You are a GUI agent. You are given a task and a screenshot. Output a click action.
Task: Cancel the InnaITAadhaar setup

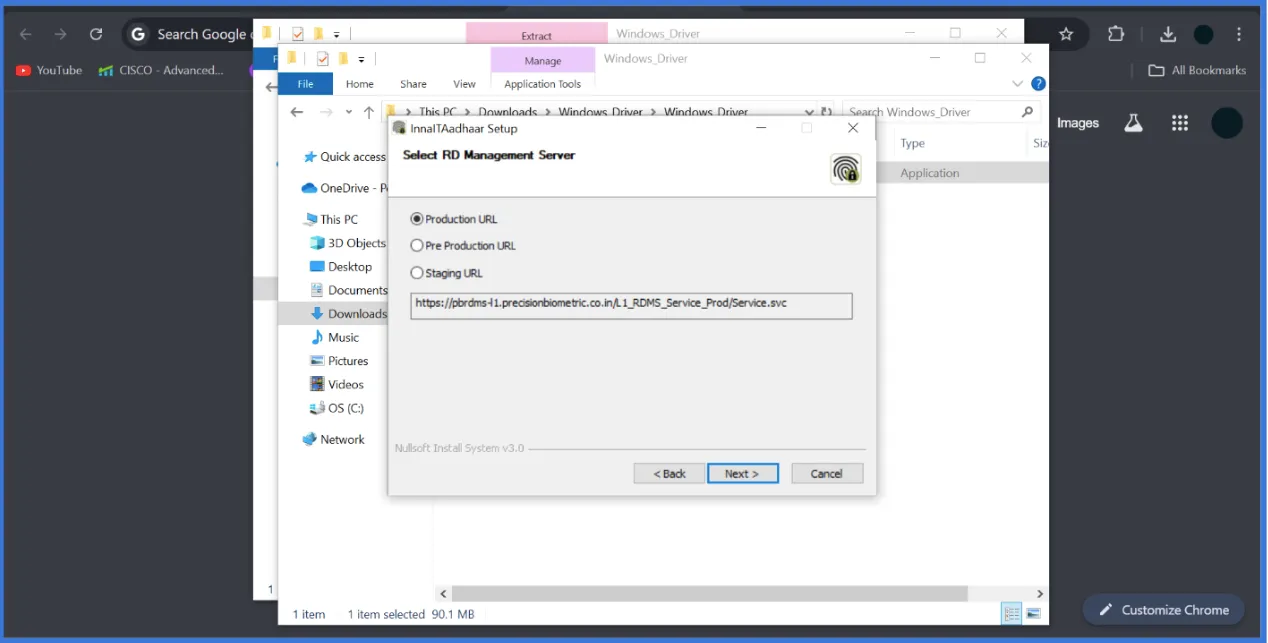coord(827,473)
